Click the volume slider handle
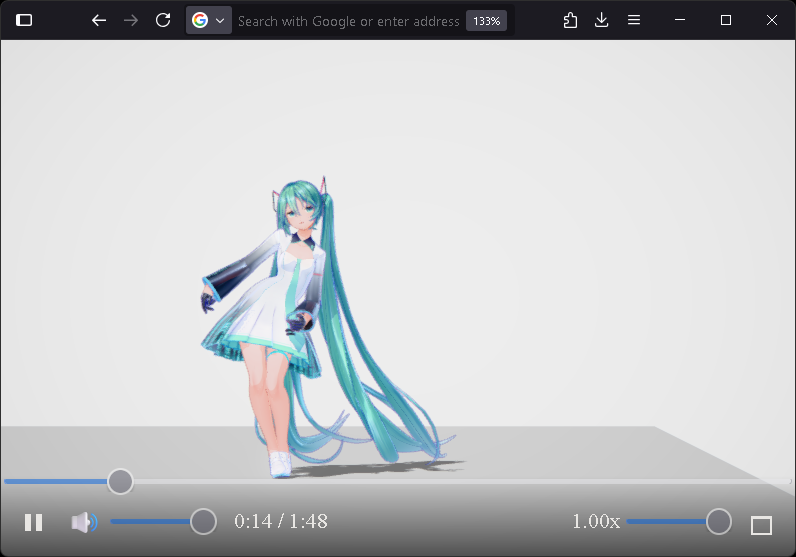 click(x=203, y=521)
